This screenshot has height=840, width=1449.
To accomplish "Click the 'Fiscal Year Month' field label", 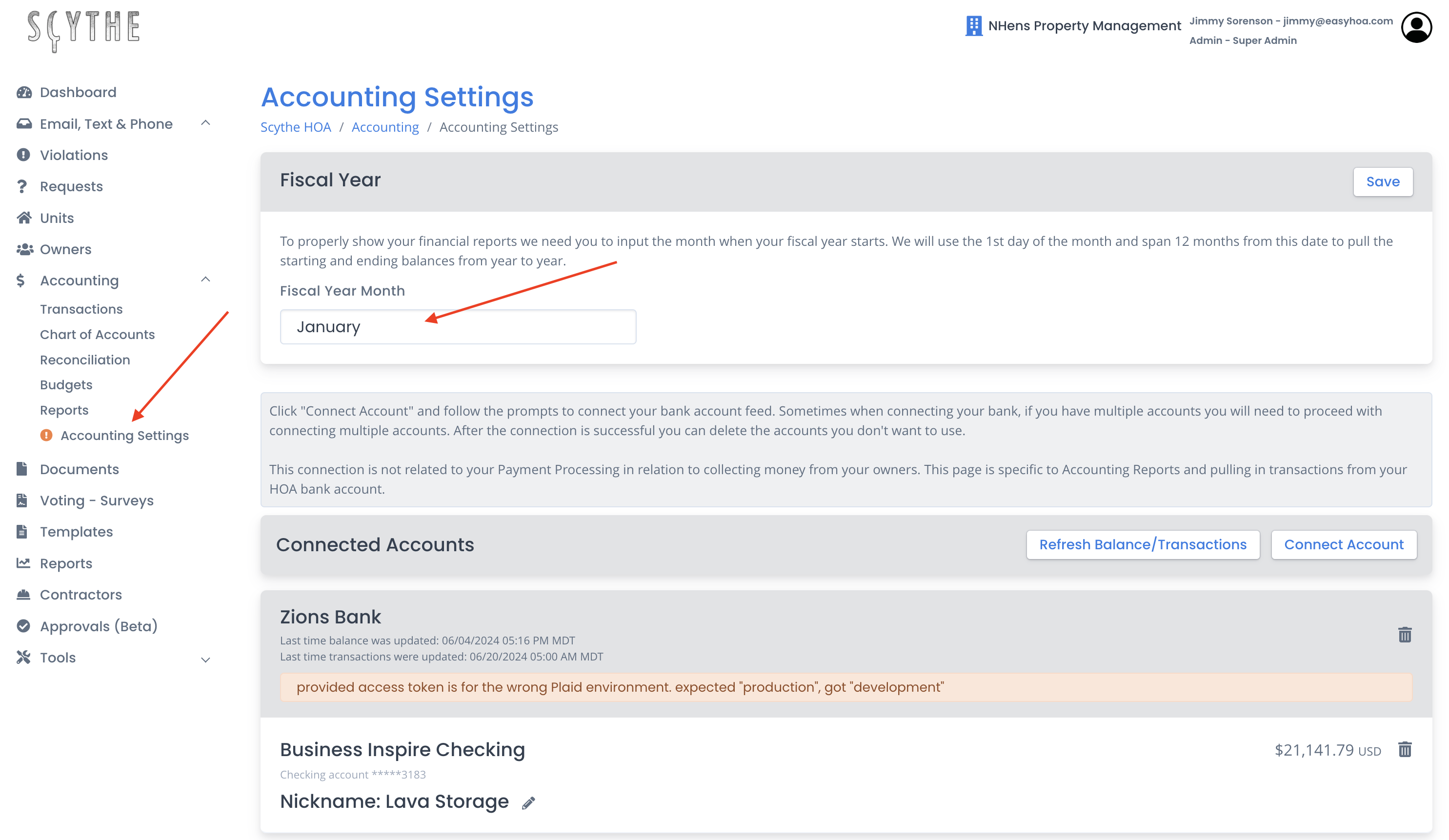I will coord(342,290).
